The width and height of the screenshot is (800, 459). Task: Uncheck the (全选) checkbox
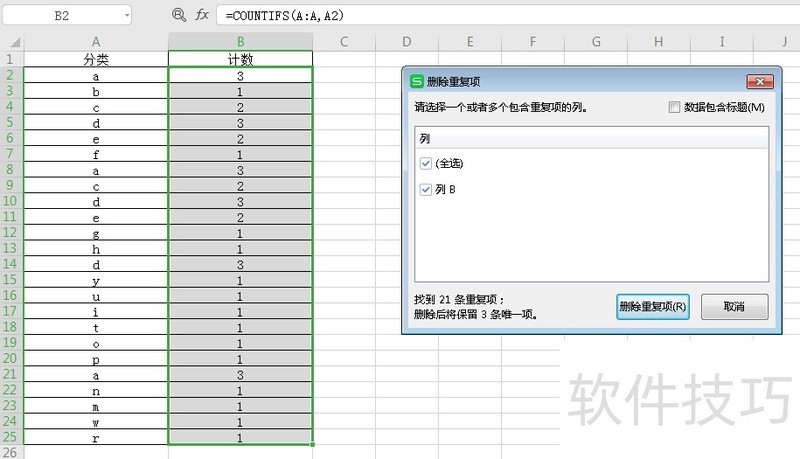pos(426,163)
